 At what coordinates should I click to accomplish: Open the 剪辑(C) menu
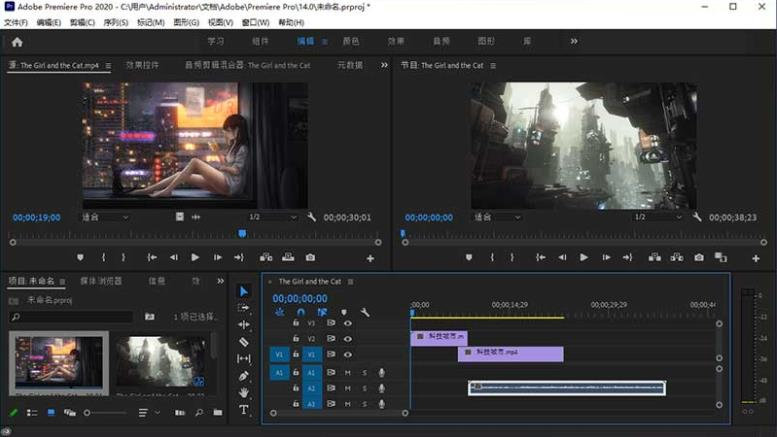pos(82,22)
